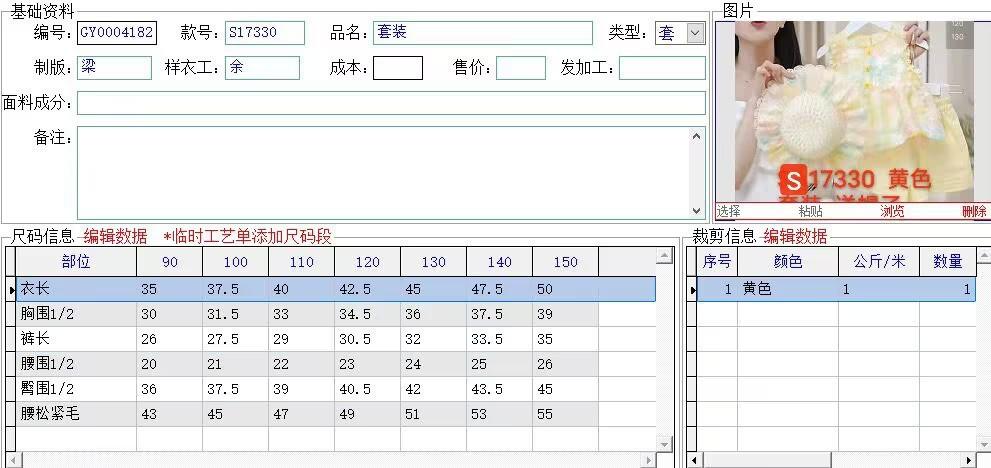The height and width of the screenshot is (468, 991).
Task: Click the 备注 scrollbar up arrow
Action: [697, 135]
